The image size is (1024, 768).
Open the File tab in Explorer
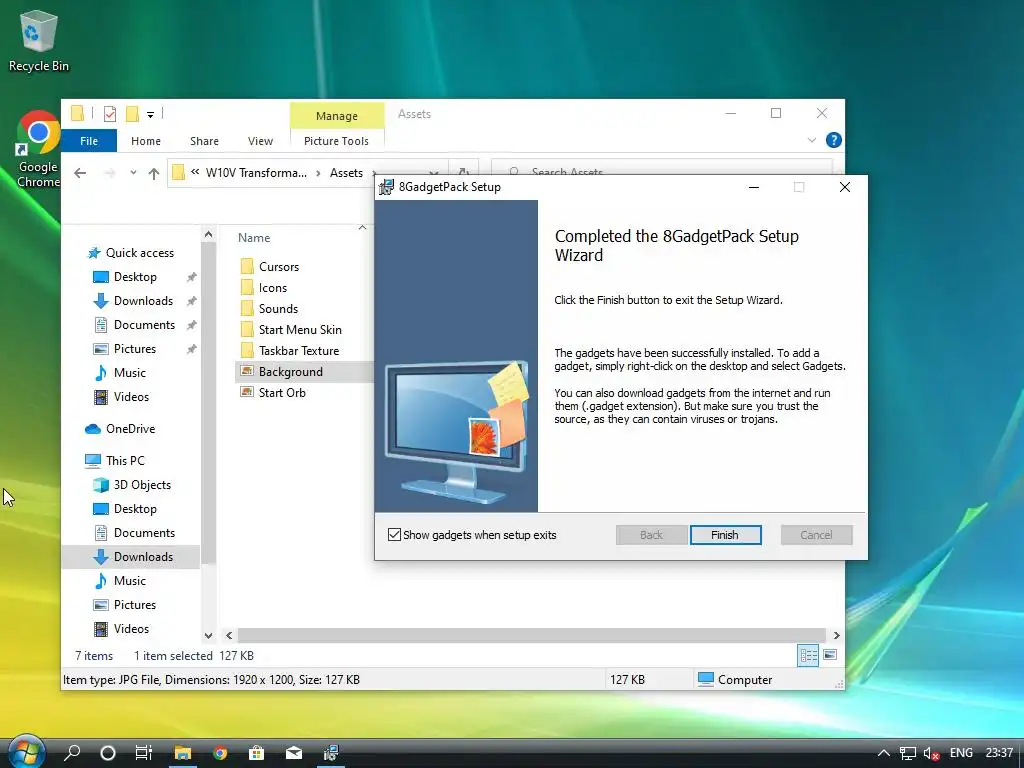pyautogui.click(x=89, y=140)
